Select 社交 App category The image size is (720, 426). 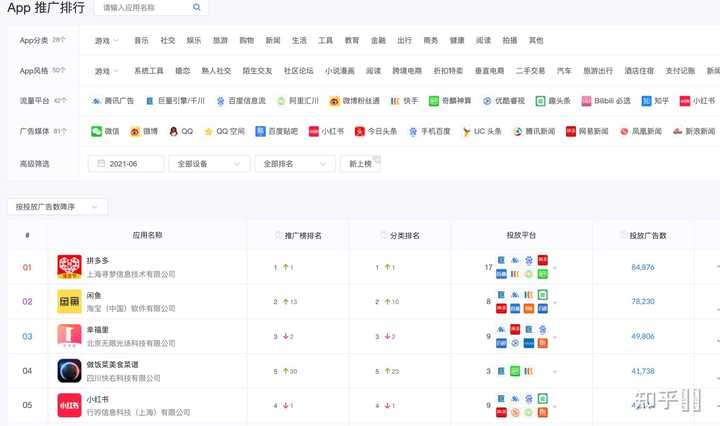pos(168,40)
